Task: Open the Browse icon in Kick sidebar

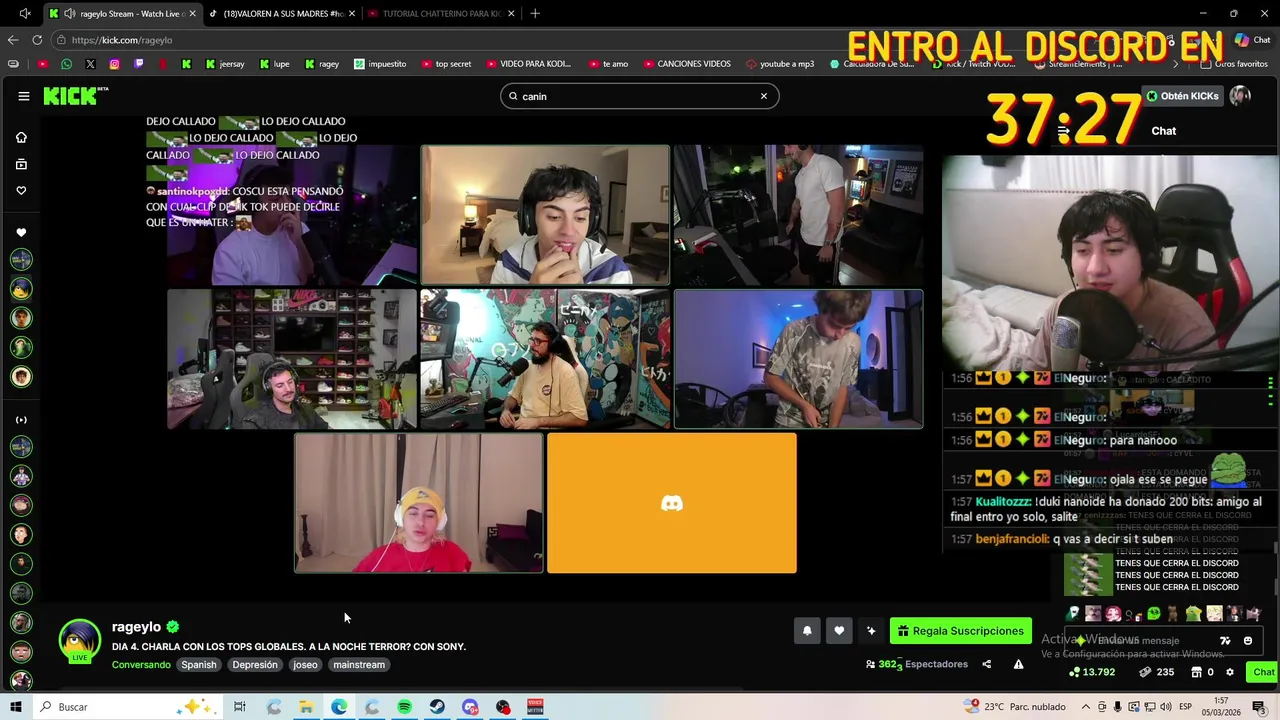Action: point(21,164)
